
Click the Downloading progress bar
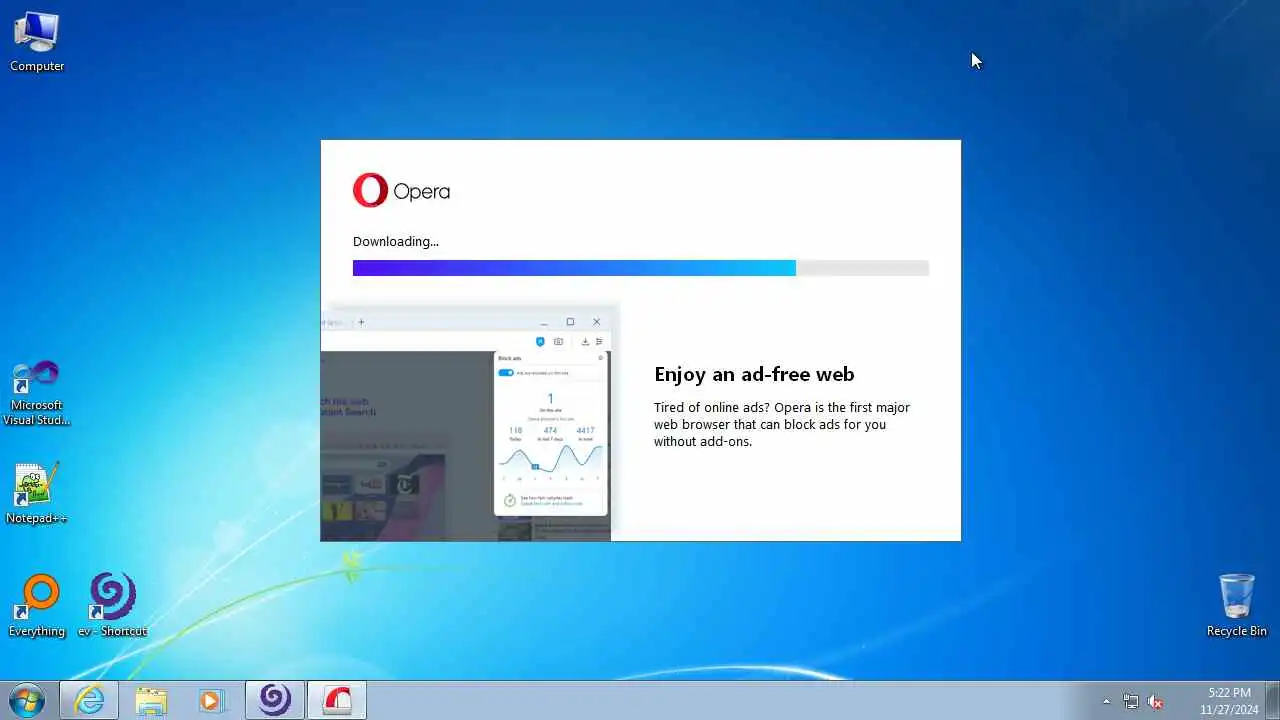click(x=640, y=268)
